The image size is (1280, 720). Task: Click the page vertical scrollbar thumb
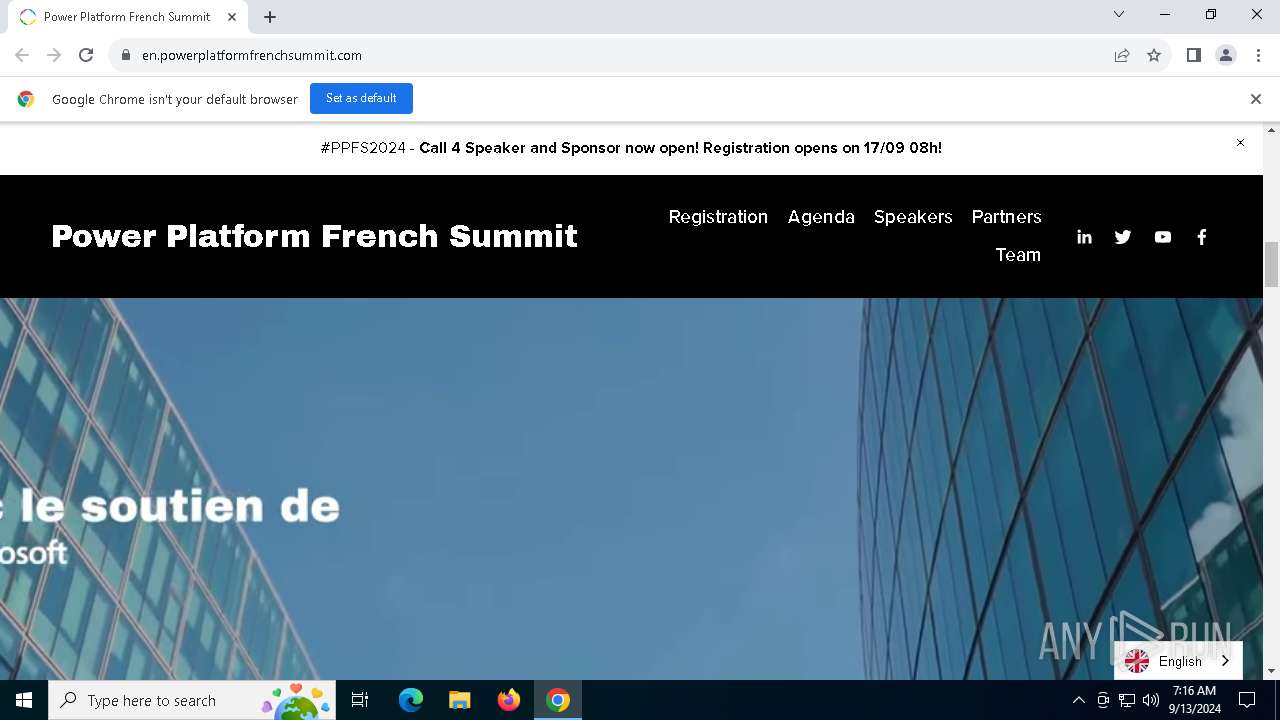1272,264
